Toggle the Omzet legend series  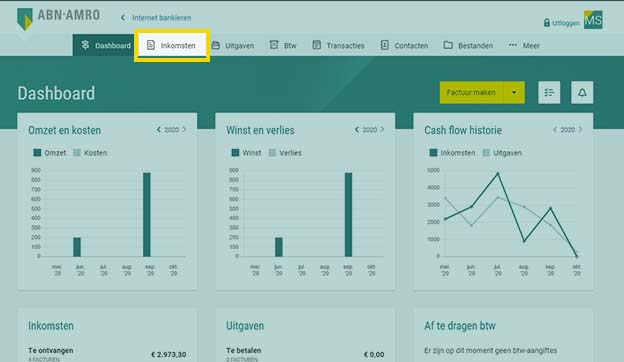coord(50,153)
